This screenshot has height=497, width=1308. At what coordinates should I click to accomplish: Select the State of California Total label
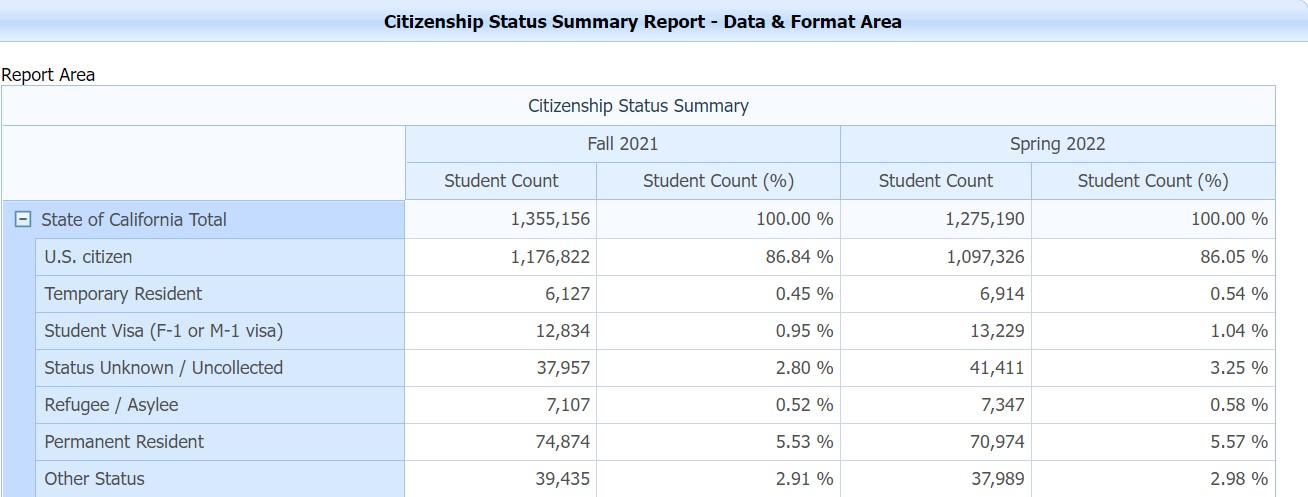click(134, 220)
